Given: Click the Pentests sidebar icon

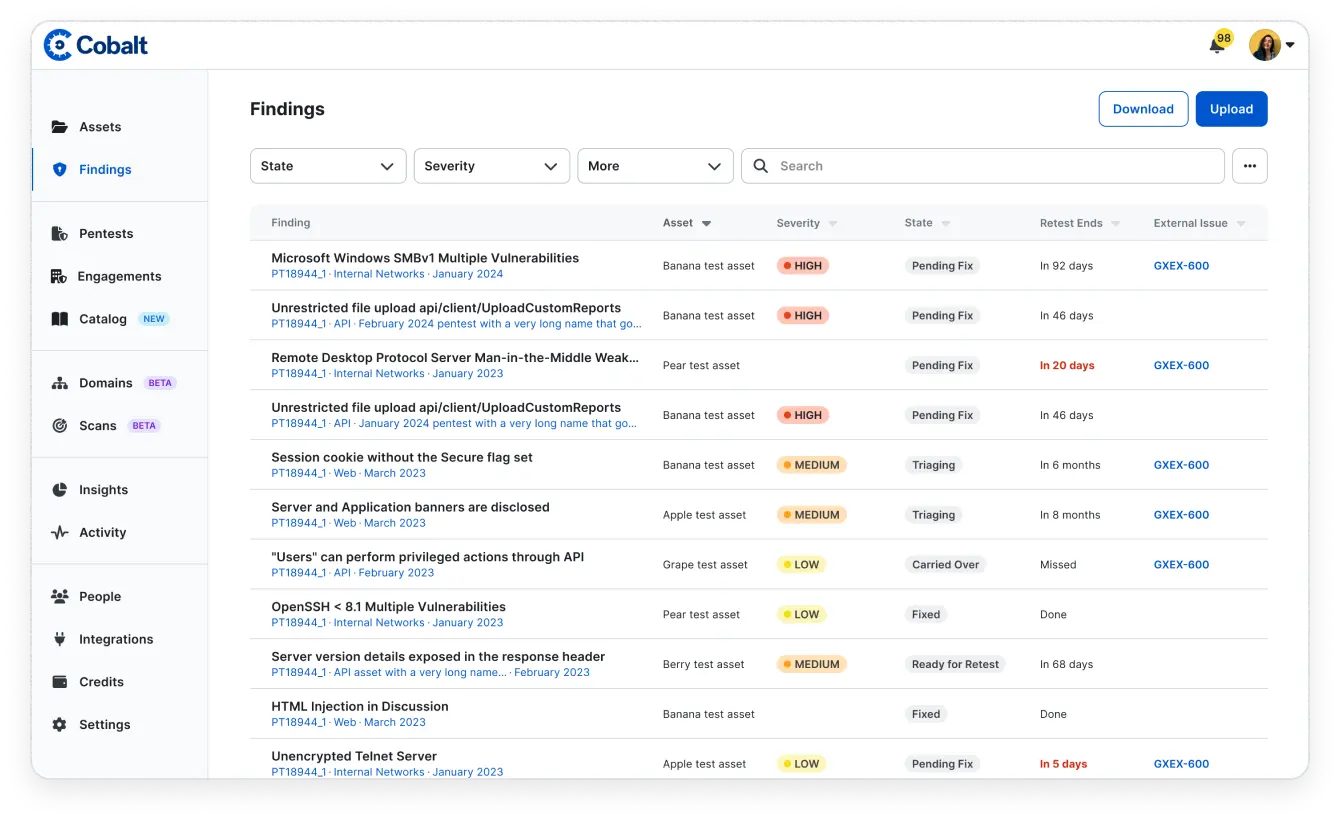Looking at the screenshot, I should tap(60, 234).
